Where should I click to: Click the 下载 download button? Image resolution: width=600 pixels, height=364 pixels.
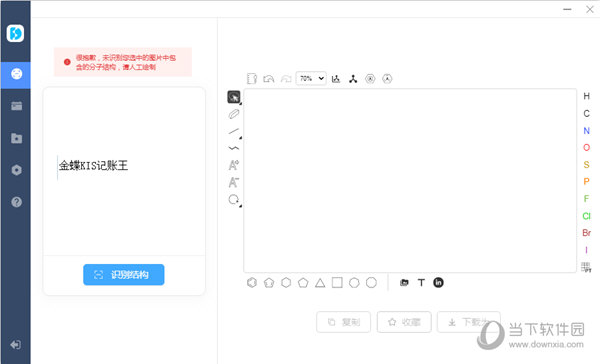click(x=469, y=322)
